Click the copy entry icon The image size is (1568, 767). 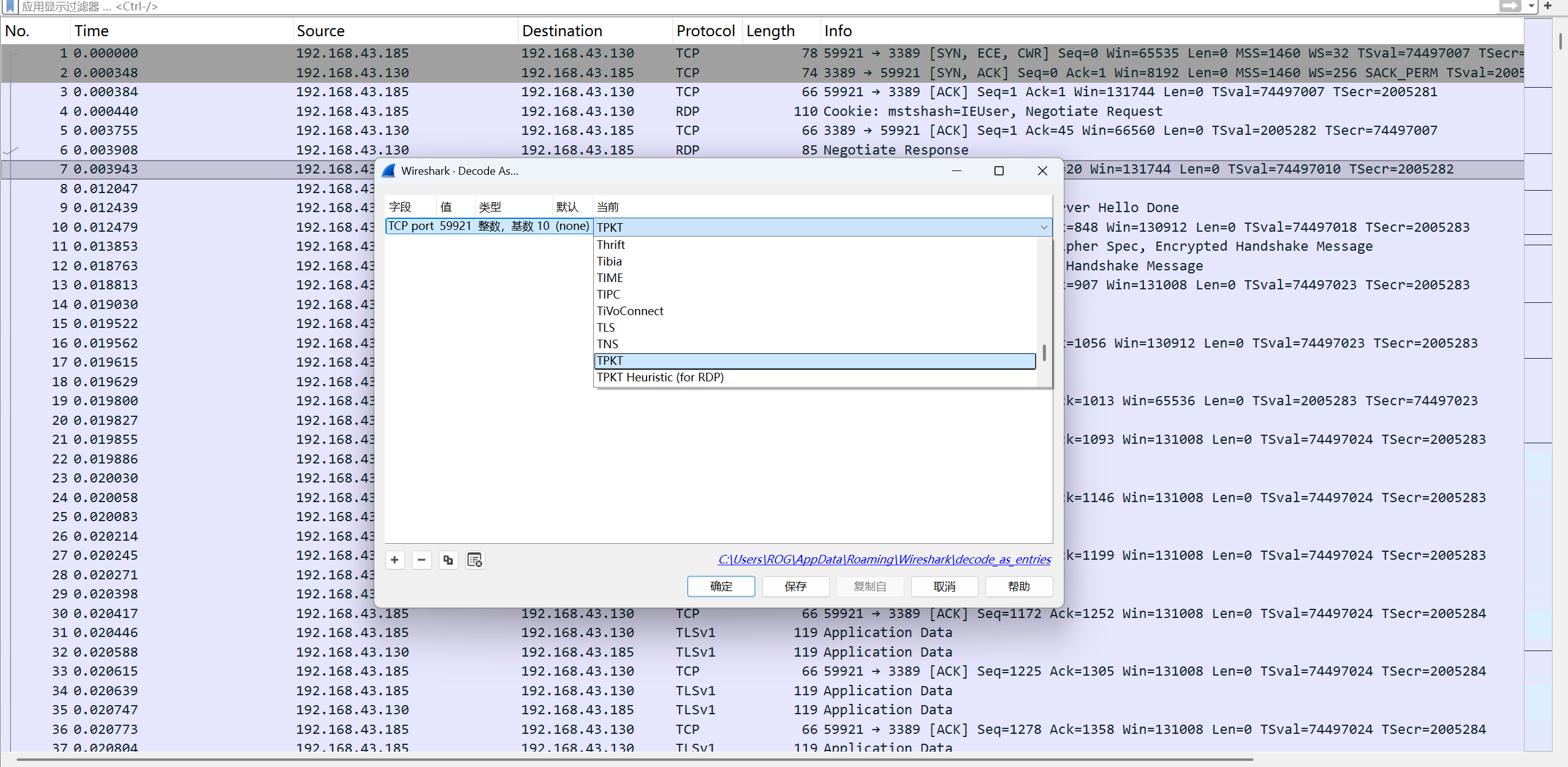point(448,560)
